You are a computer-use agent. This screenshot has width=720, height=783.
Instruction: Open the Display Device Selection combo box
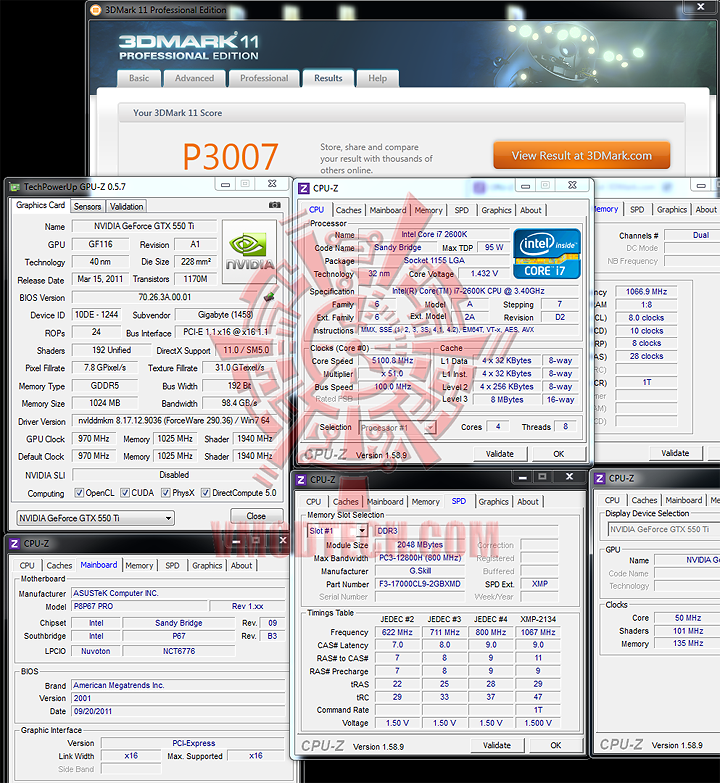664,529
